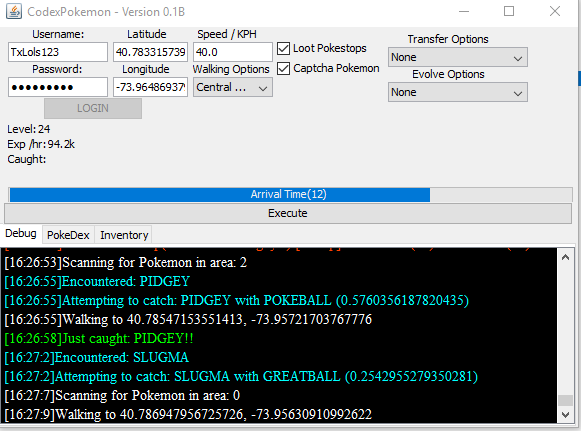Click the debug log scroll up arrow
The image size is (581, 431).
565,257
